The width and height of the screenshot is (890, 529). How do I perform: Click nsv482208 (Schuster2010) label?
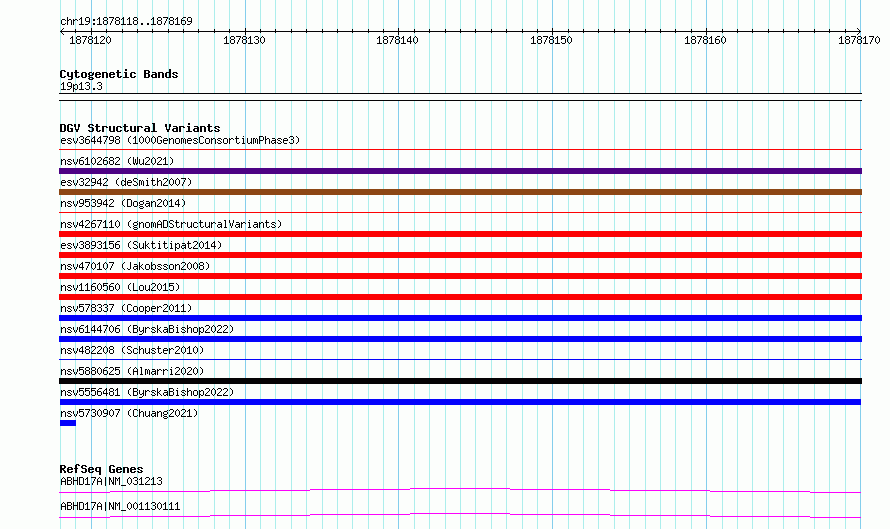(x=132, y=350)
